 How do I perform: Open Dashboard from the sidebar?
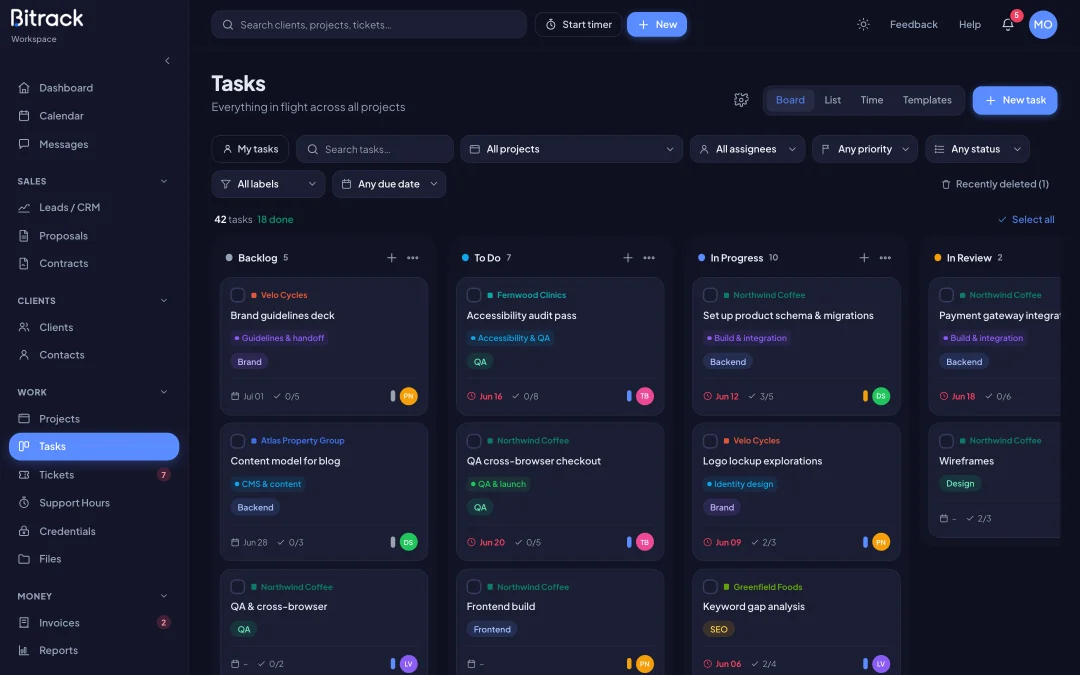click(94, 87)
